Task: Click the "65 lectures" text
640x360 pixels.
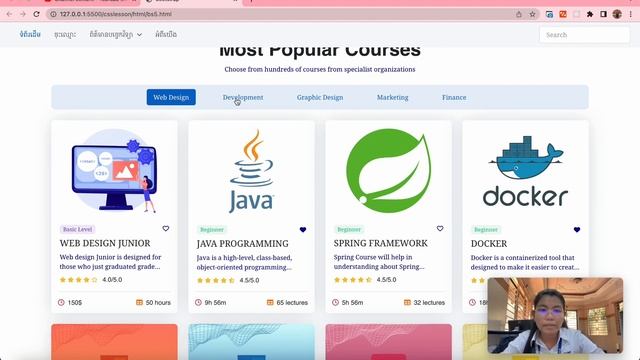Action: point(292,302)
